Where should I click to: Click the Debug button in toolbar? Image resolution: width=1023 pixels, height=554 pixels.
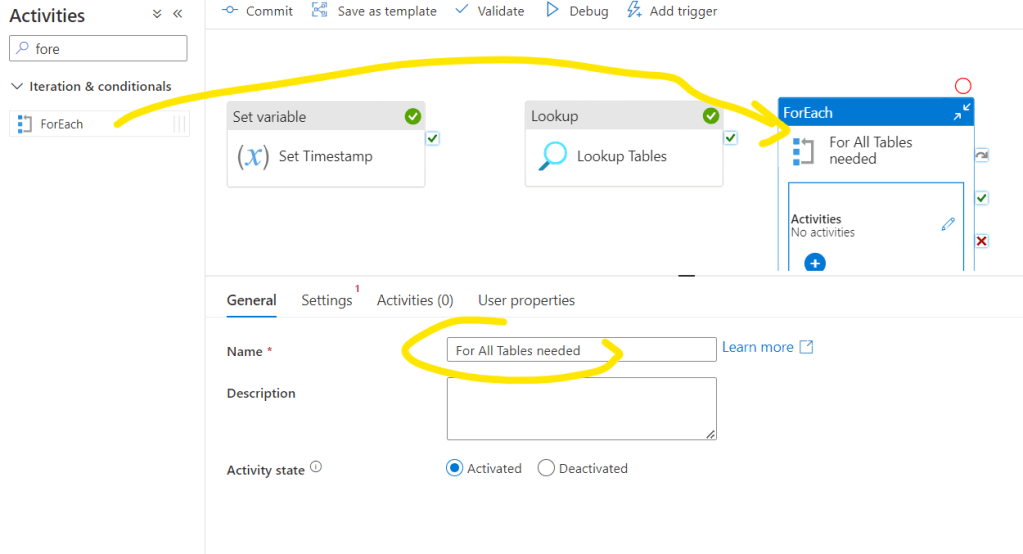[577, 11]
